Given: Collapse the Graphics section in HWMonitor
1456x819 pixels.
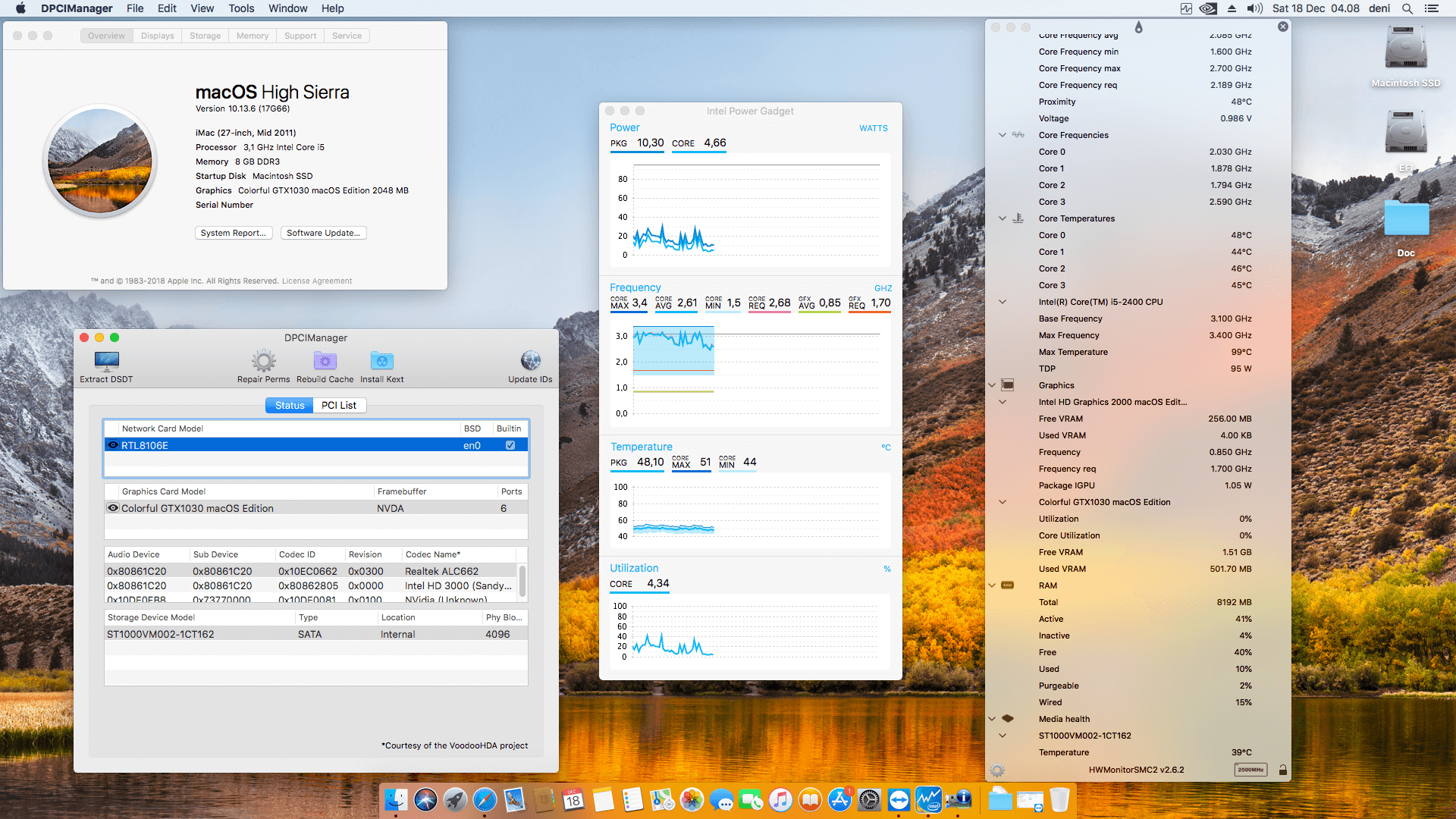Looking at the screenshot, I should click(992, 385).
